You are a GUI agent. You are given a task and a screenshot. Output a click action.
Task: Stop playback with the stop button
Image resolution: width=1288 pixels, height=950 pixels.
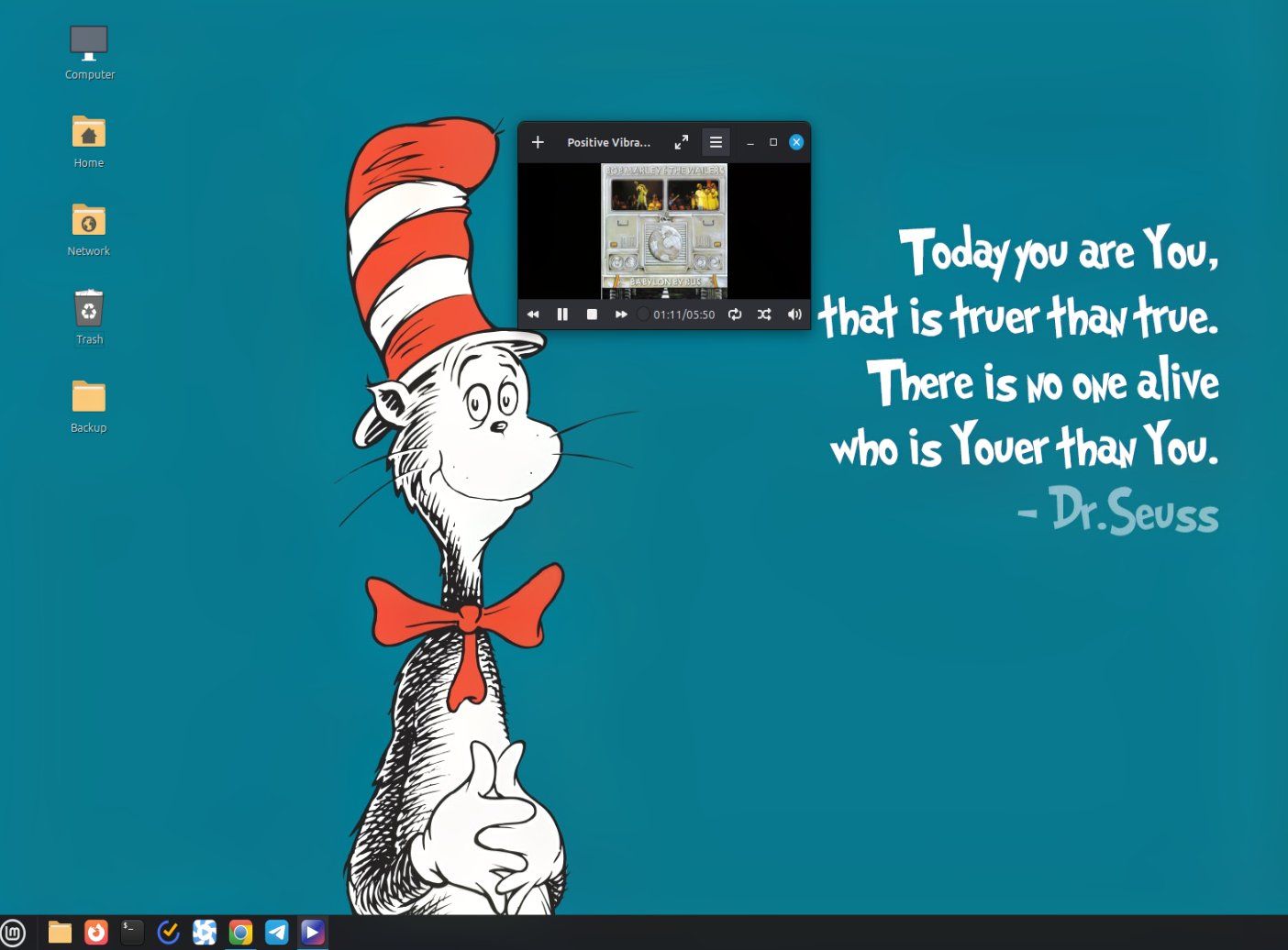click(592, 315)
